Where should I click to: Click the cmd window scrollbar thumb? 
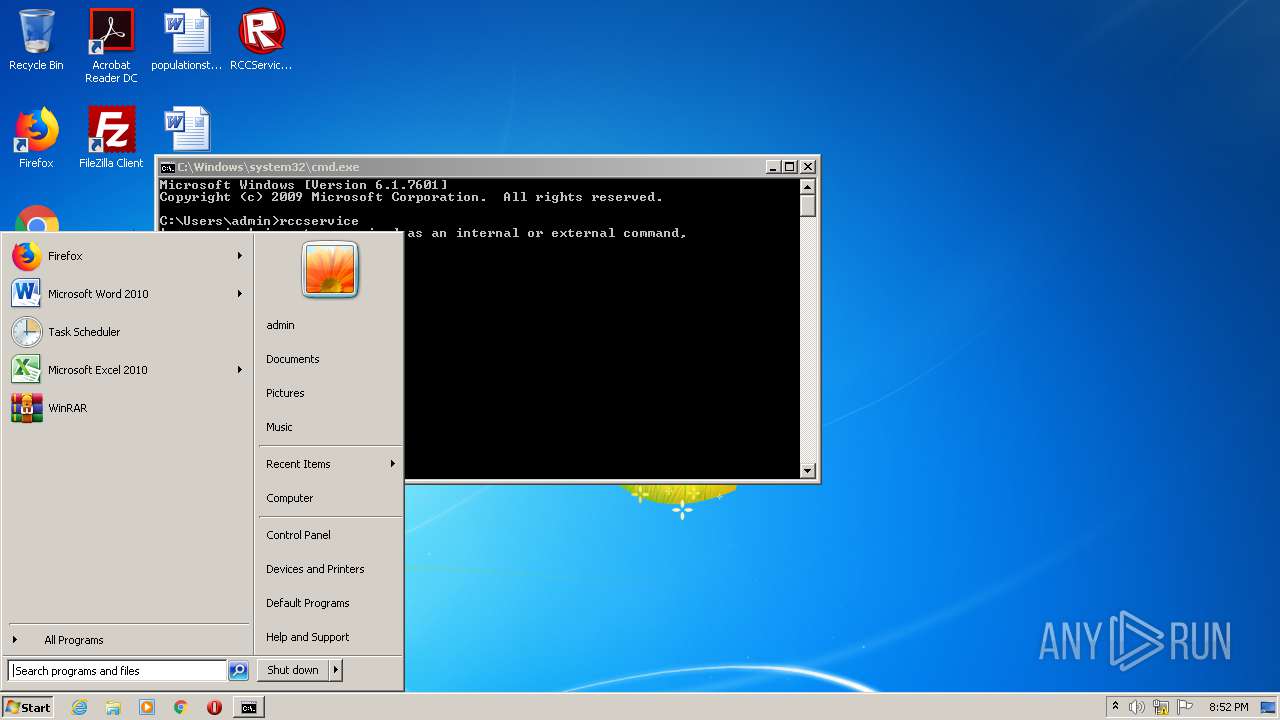coord(808,206)
